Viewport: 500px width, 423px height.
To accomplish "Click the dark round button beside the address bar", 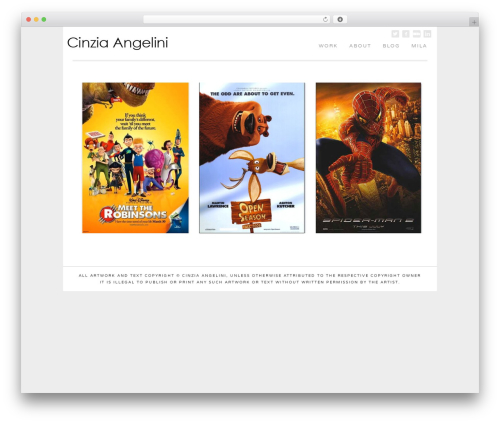I will point(340,19).
